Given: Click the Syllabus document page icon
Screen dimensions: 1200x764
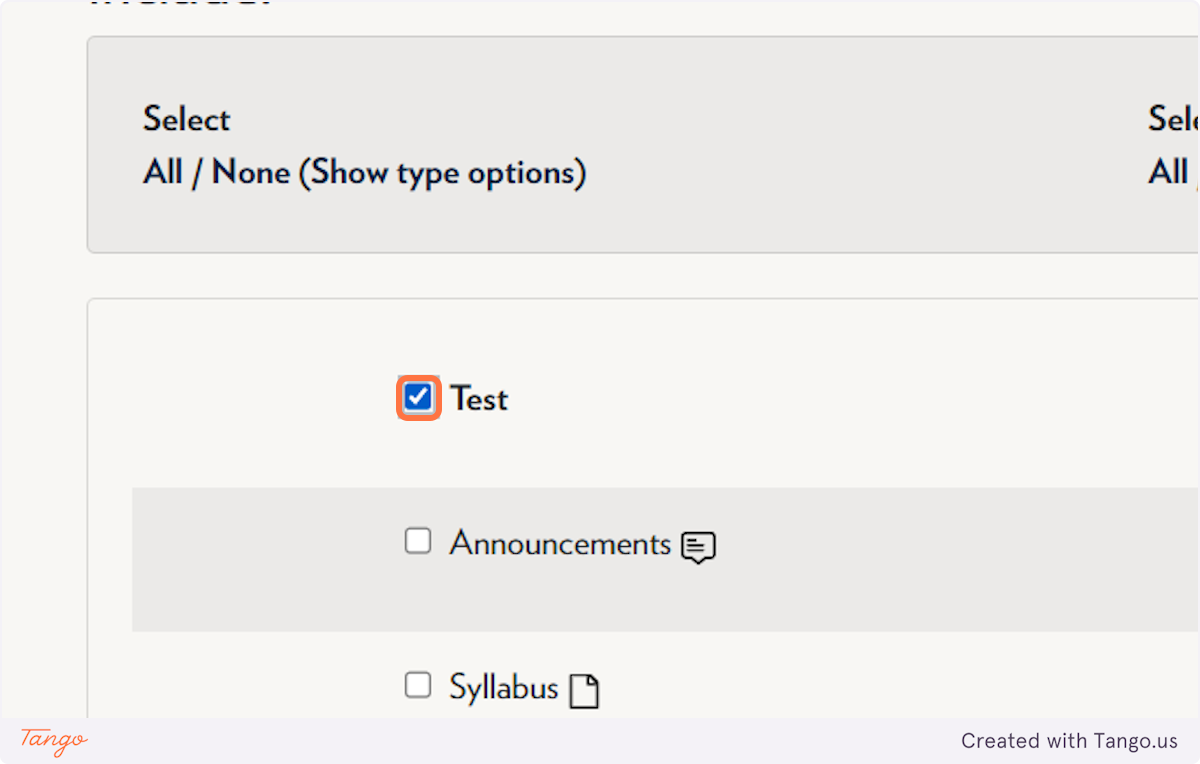Looking at the screenshot, I should [584, 691].
